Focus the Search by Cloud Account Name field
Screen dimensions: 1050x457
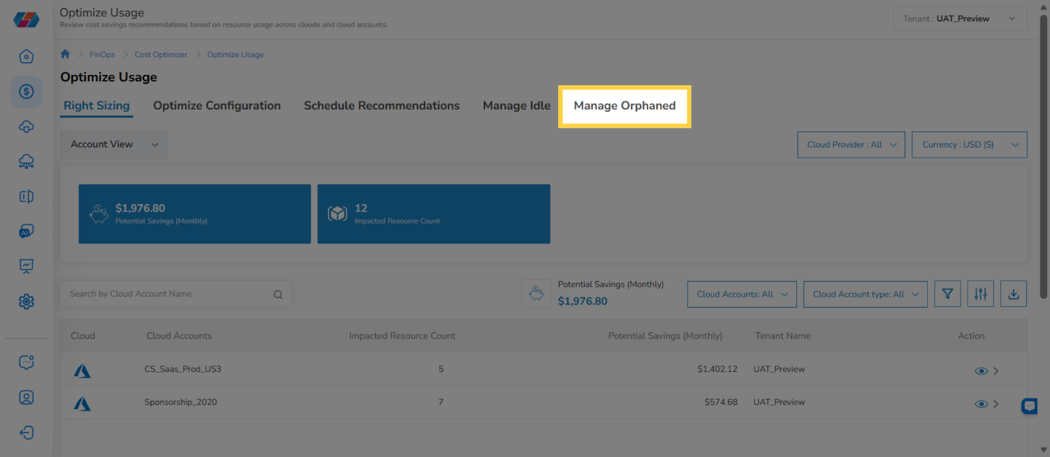[x=175, y=294]
